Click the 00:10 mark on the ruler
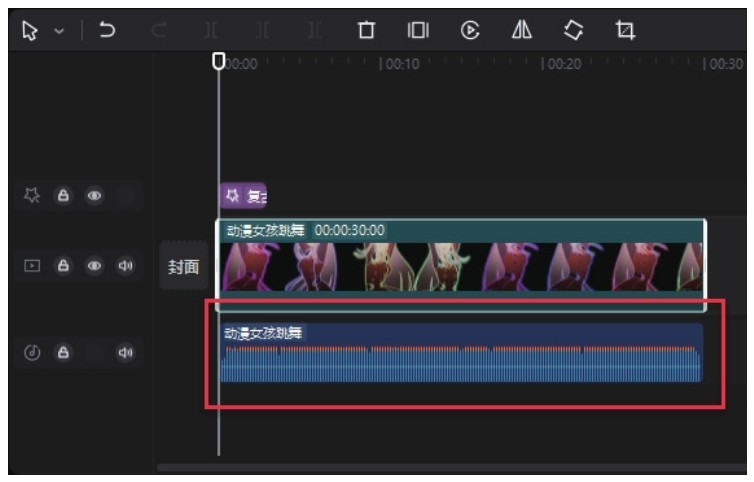 click(x=400, y=64)
